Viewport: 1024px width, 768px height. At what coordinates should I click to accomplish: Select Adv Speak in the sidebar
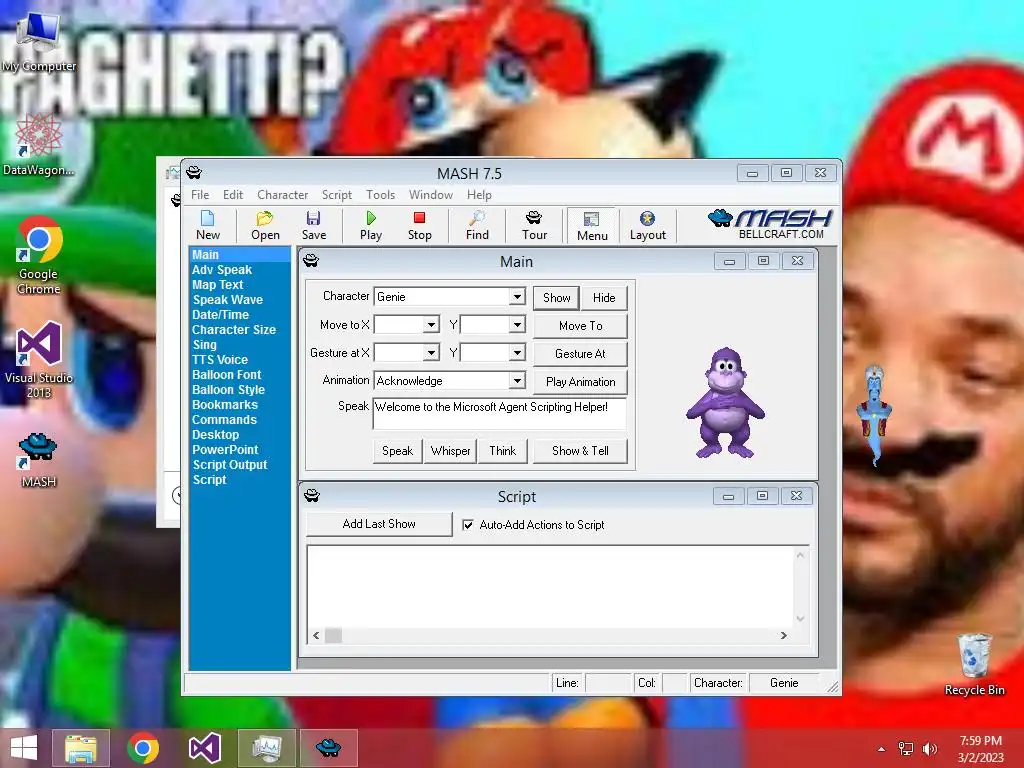(222, 270)
